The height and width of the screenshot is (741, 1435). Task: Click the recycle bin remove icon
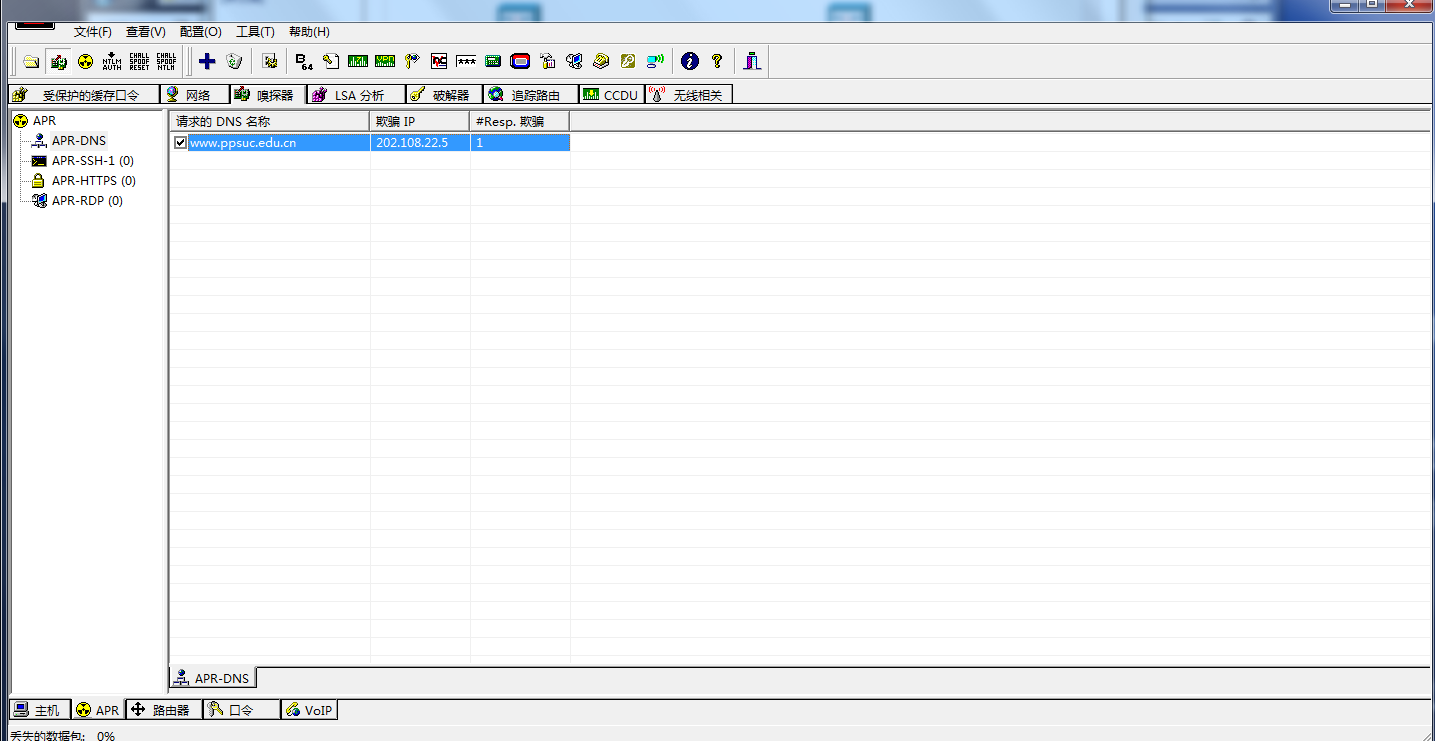(234, 62)
